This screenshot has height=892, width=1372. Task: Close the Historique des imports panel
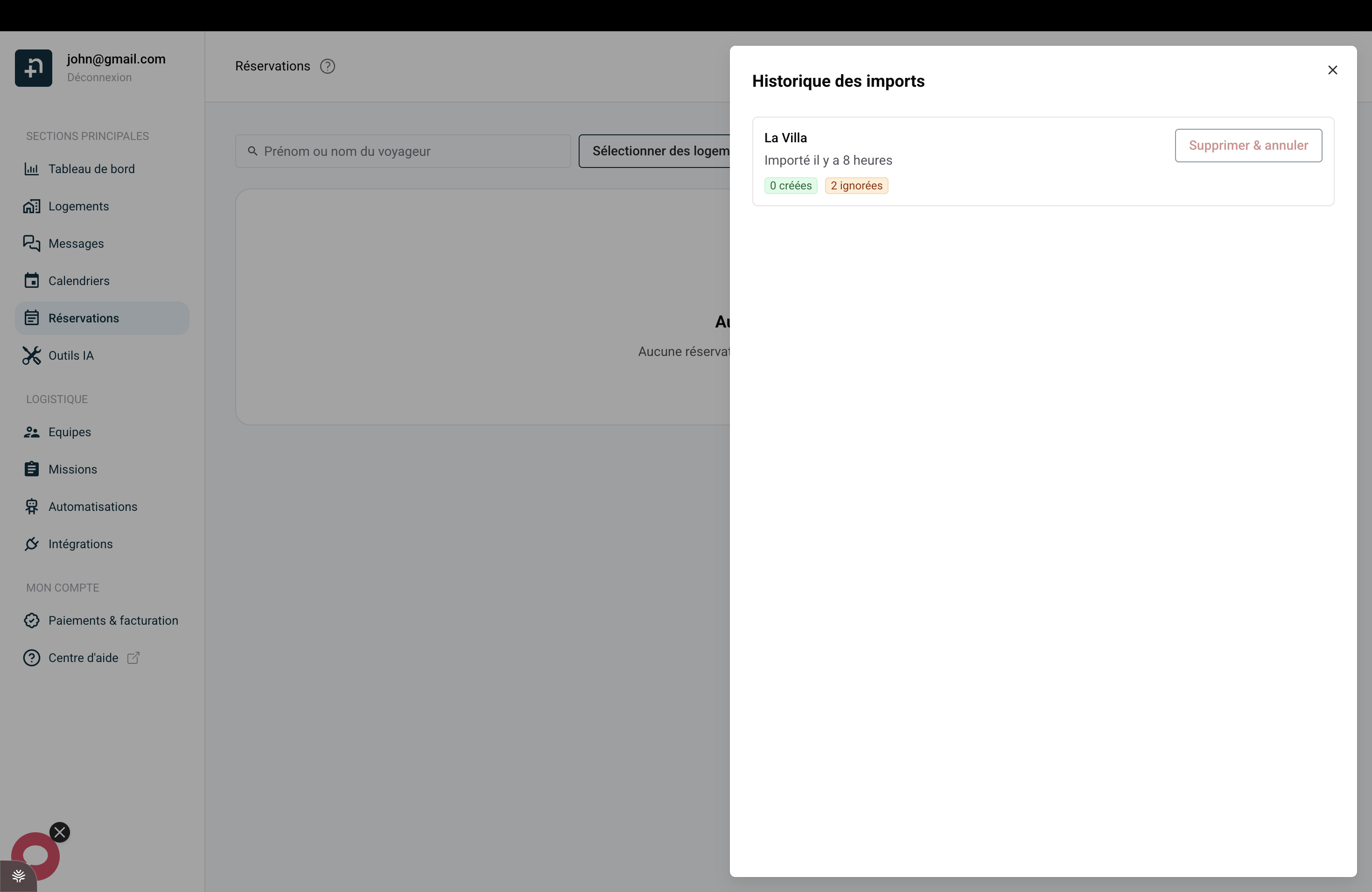(x=1332, y=70)
